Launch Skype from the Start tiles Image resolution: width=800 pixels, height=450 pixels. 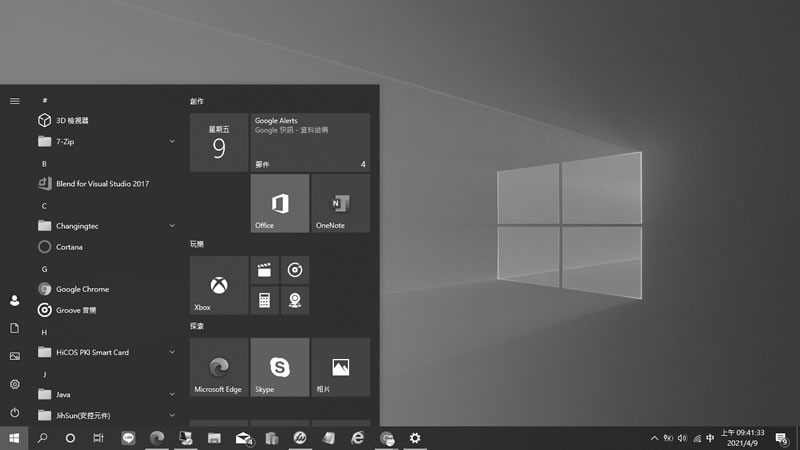[x=279, y=367]
